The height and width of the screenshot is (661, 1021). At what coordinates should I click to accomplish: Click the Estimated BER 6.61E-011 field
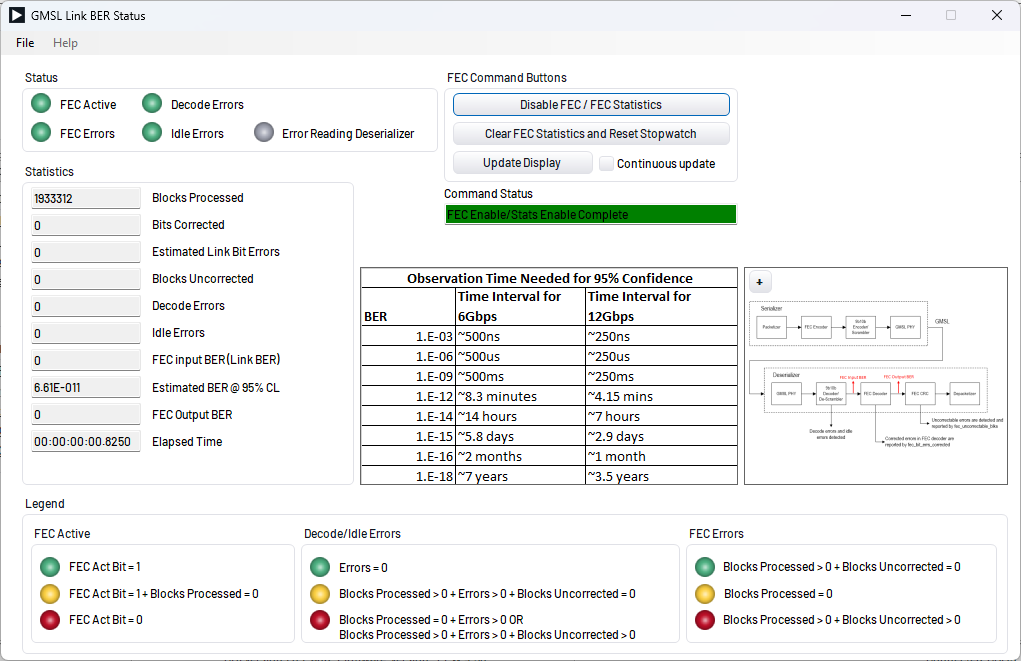click(85, 387)
